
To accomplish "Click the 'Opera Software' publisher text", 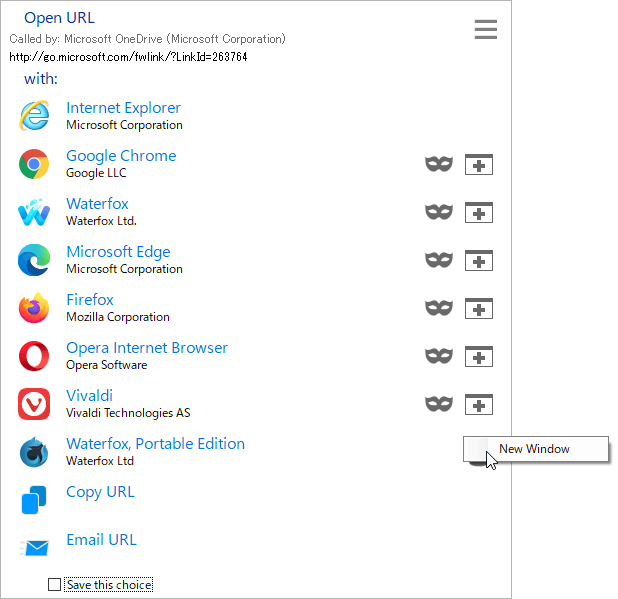I will pyautogui.click(x=106, y=365).
